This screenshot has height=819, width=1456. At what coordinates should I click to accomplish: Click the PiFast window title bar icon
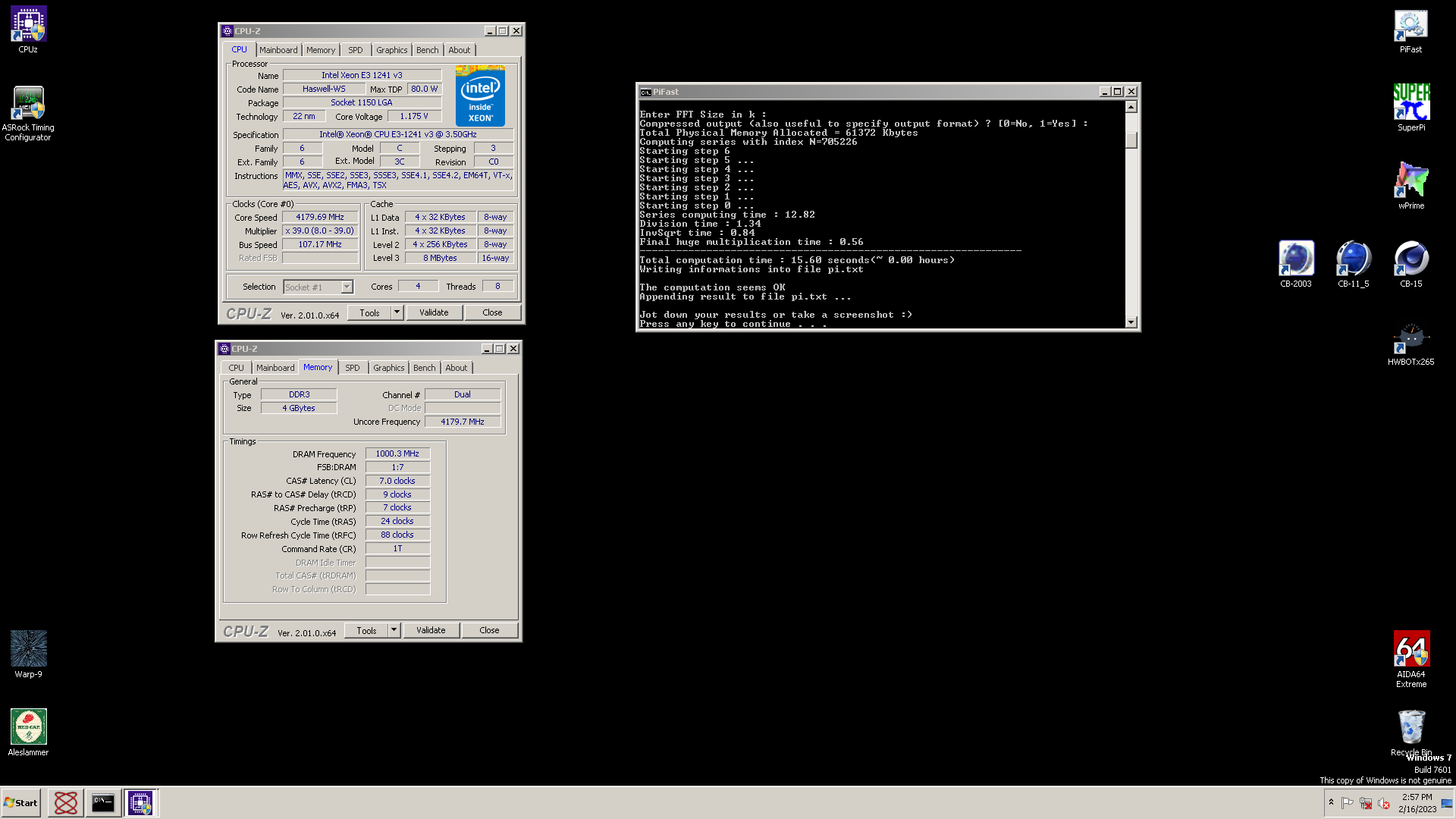[645, 92]
